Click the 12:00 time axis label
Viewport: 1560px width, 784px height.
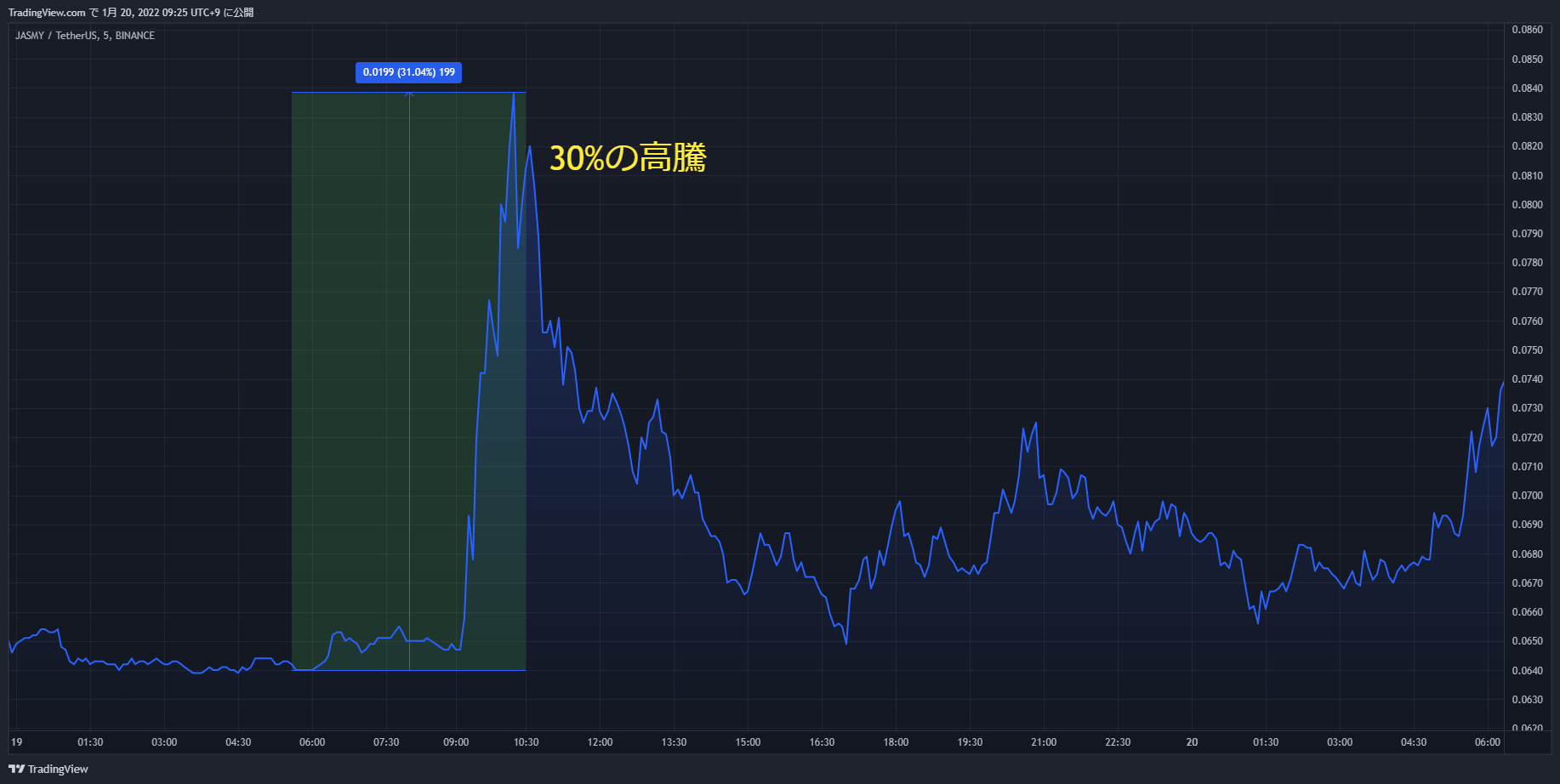[600, 742]
